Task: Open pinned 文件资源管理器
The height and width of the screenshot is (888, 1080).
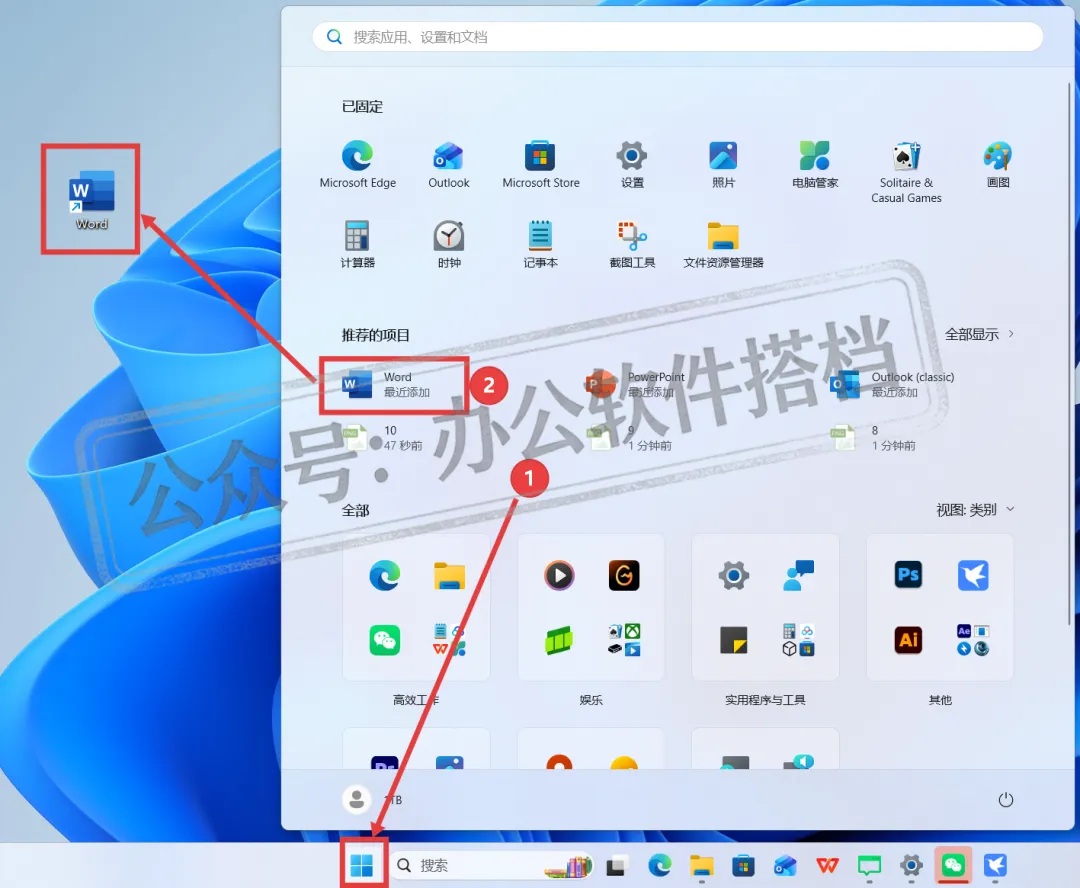Action: [723, 244]
